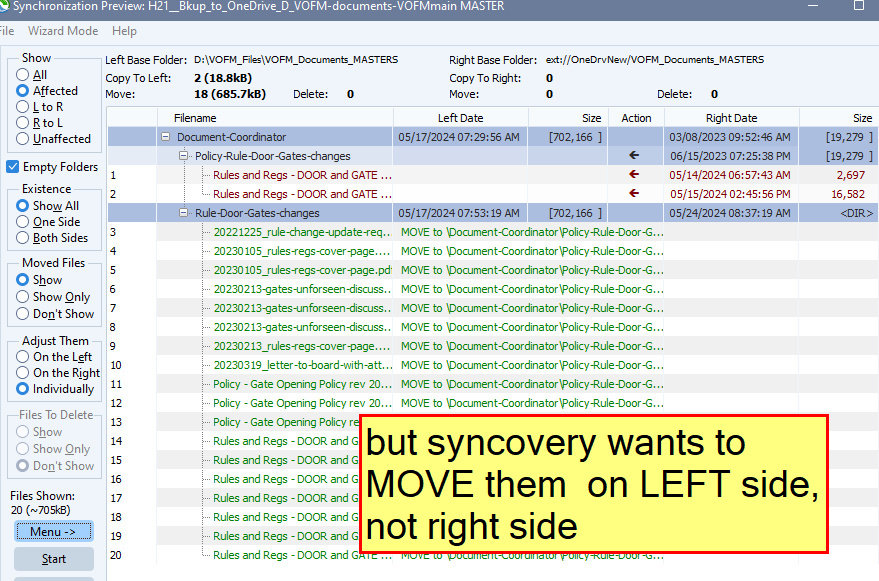The width and height of the screenshot is (879, 581).
Task: Open the Wizard Mode menu
Action: [62, 31]
